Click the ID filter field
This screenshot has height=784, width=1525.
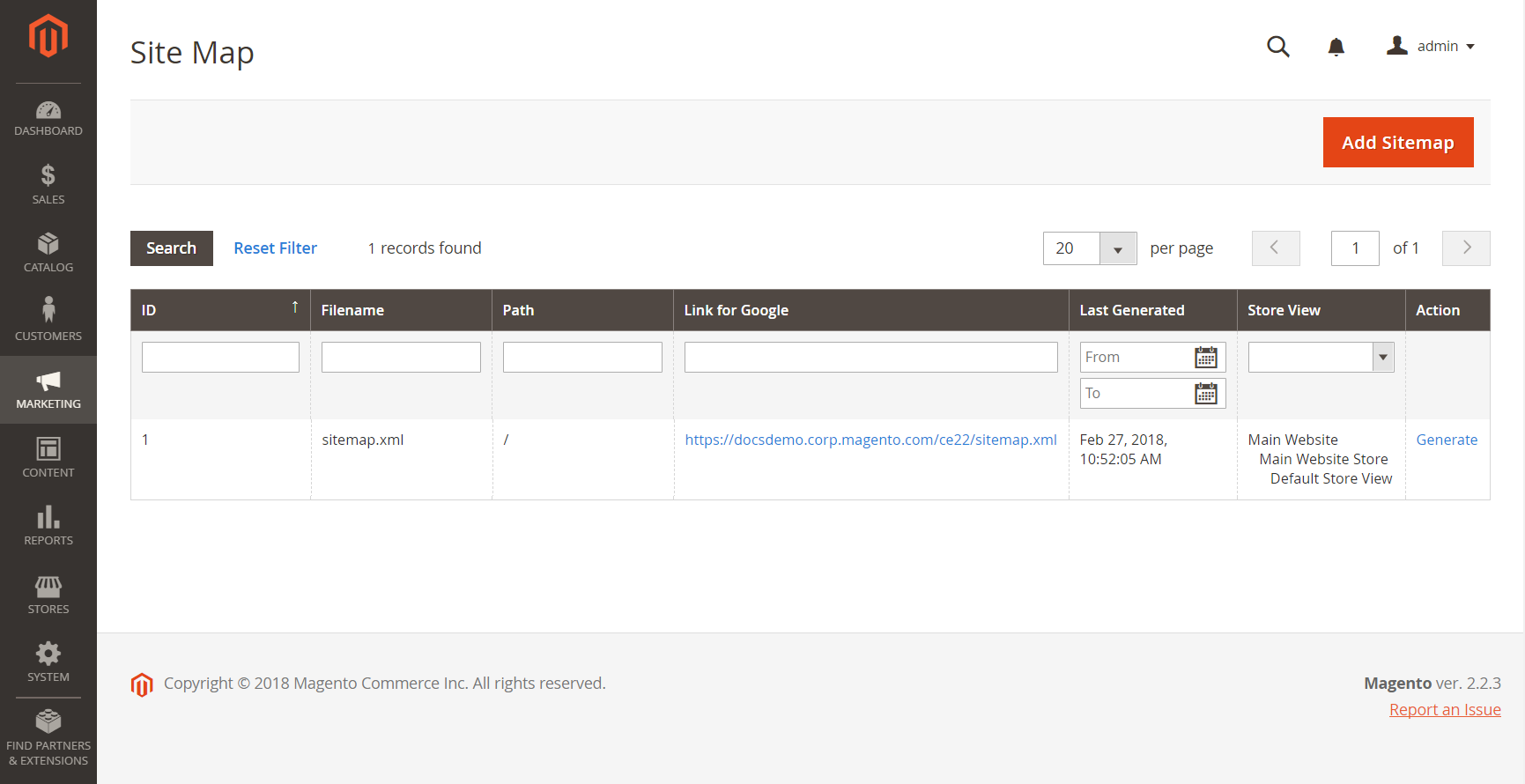pyautogui.click(x=220, y=357)
